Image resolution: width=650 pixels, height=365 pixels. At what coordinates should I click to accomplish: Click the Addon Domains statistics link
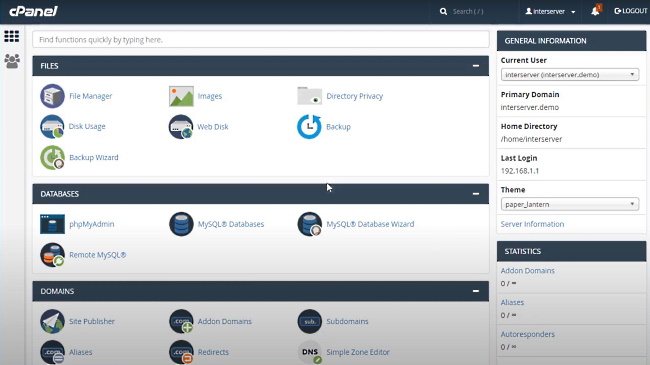pos(527,270)
